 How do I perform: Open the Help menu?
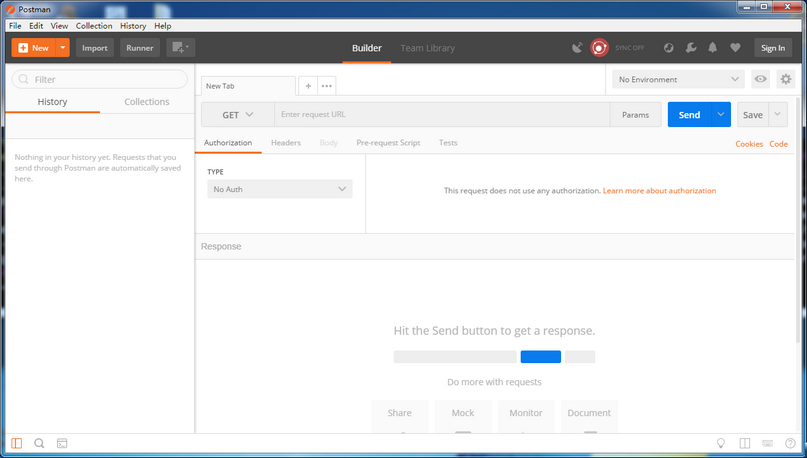163,26
